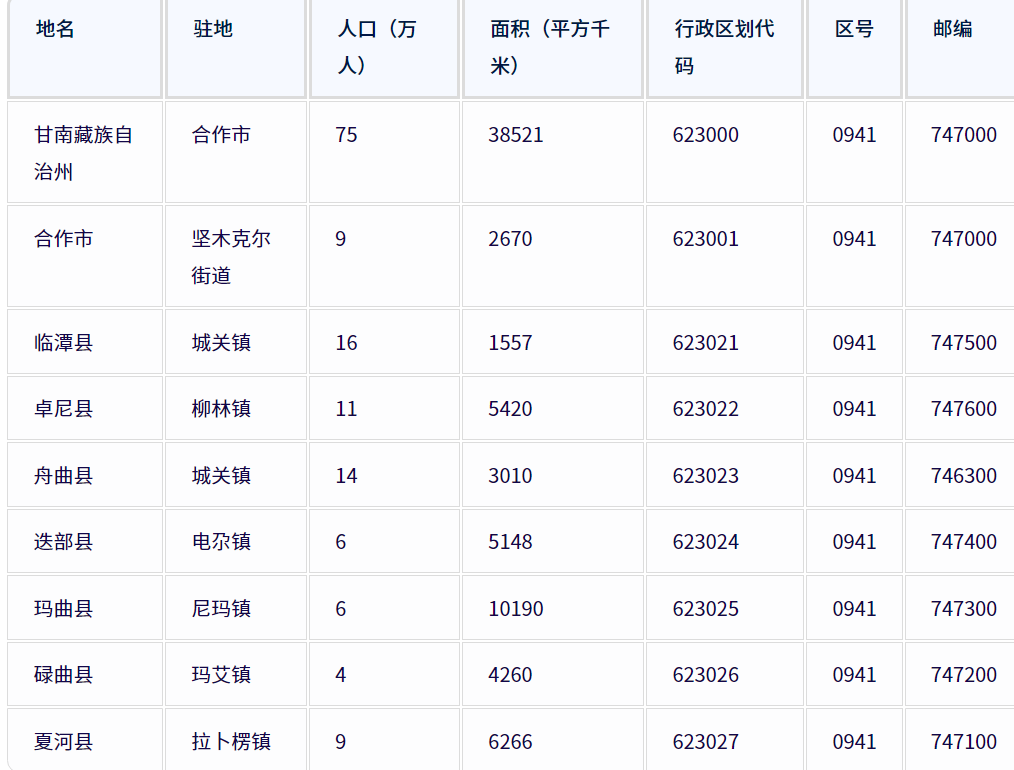Click postal code 747400

[964, 542]
